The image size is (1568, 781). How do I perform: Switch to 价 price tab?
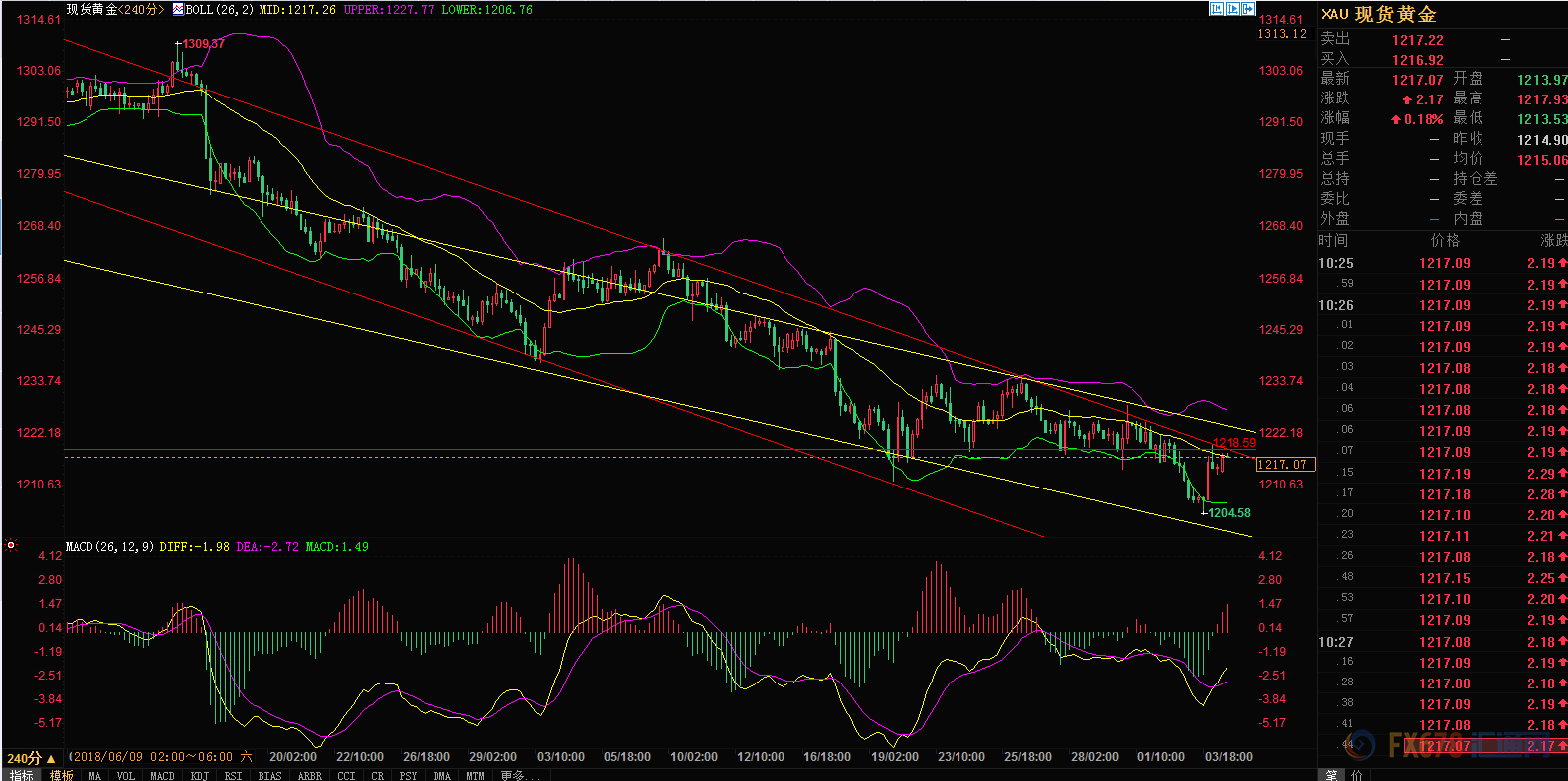coord(1357,775)
